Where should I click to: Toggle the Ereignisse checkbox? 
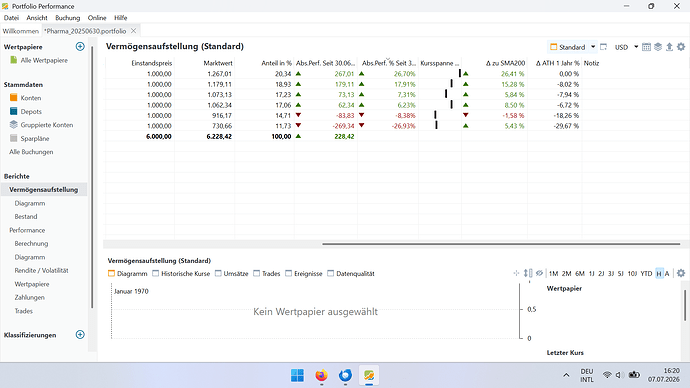[x=289, y=274]
